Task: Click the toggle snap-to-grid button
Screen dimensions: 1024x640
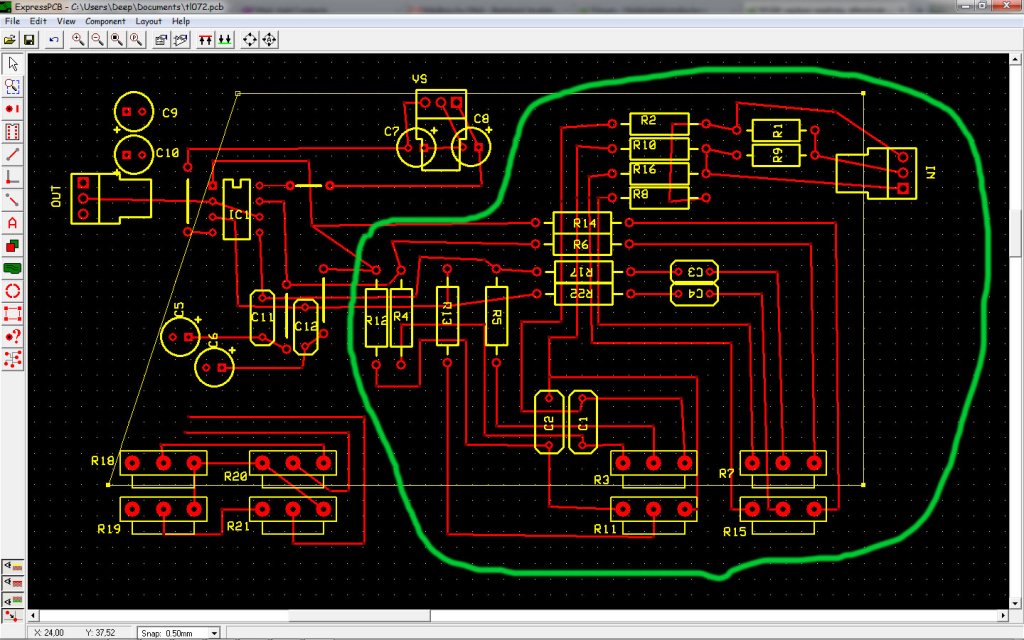Action: pyautogui.click(x=12, y=615)
